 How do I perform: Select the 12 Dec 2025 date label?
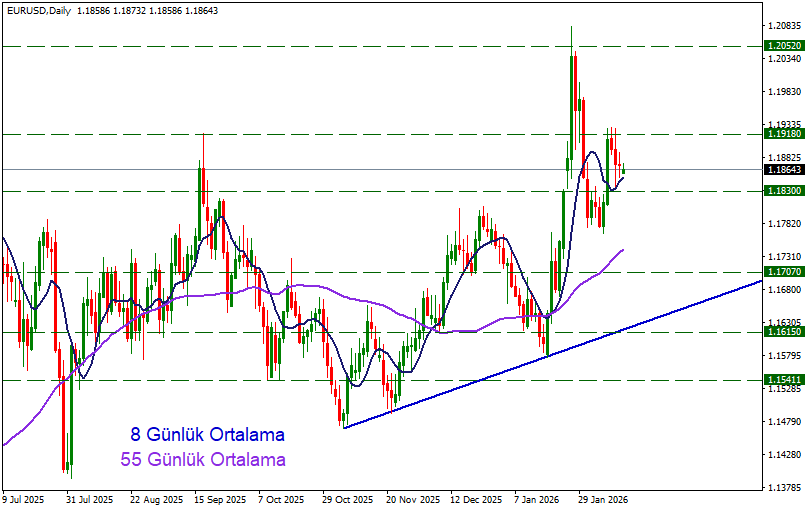click(x=476, y=498)
